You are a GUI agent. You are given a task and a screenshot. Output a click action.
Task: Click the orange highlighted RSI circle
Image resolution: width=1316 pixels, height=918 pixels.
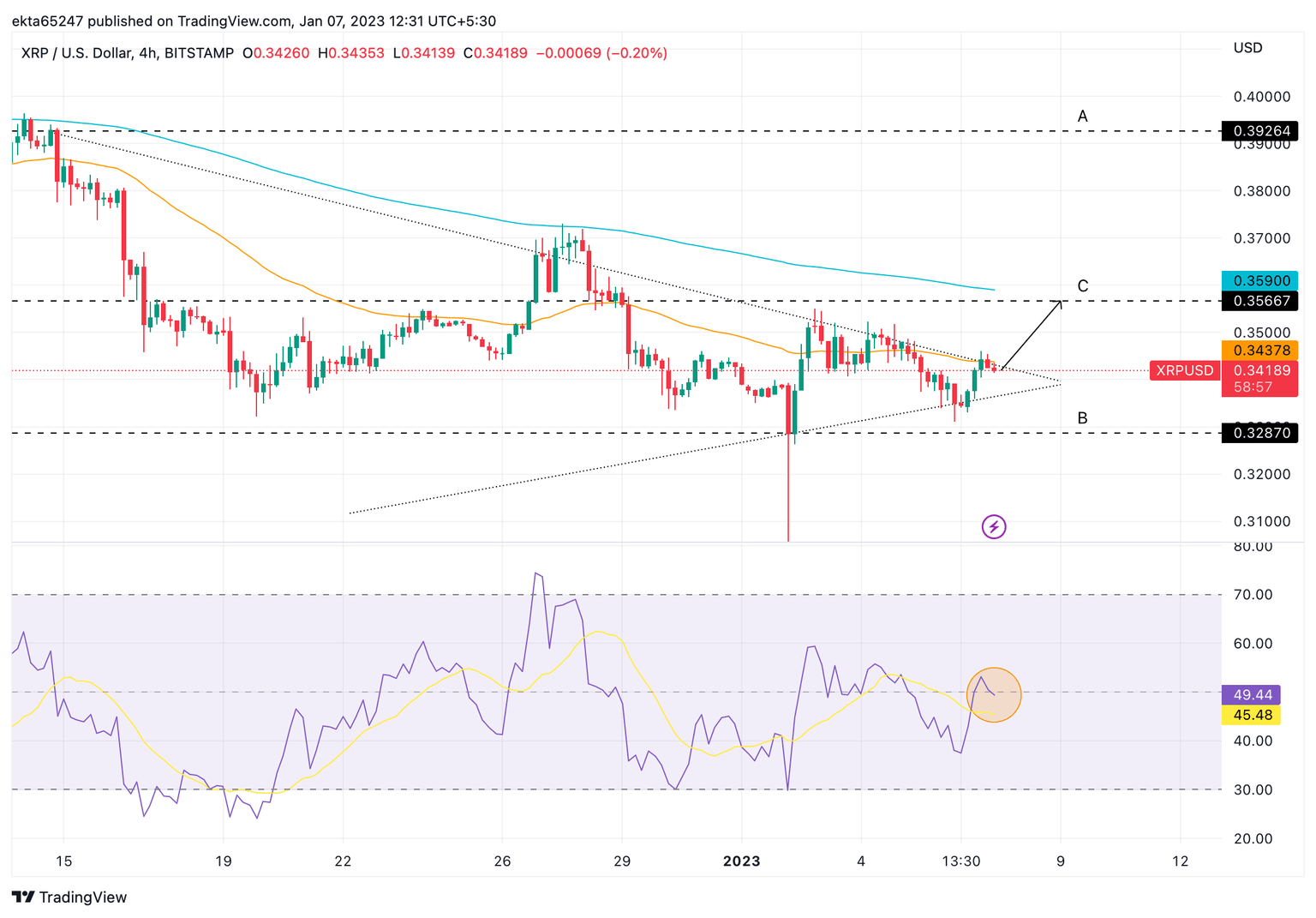(994, 694)
